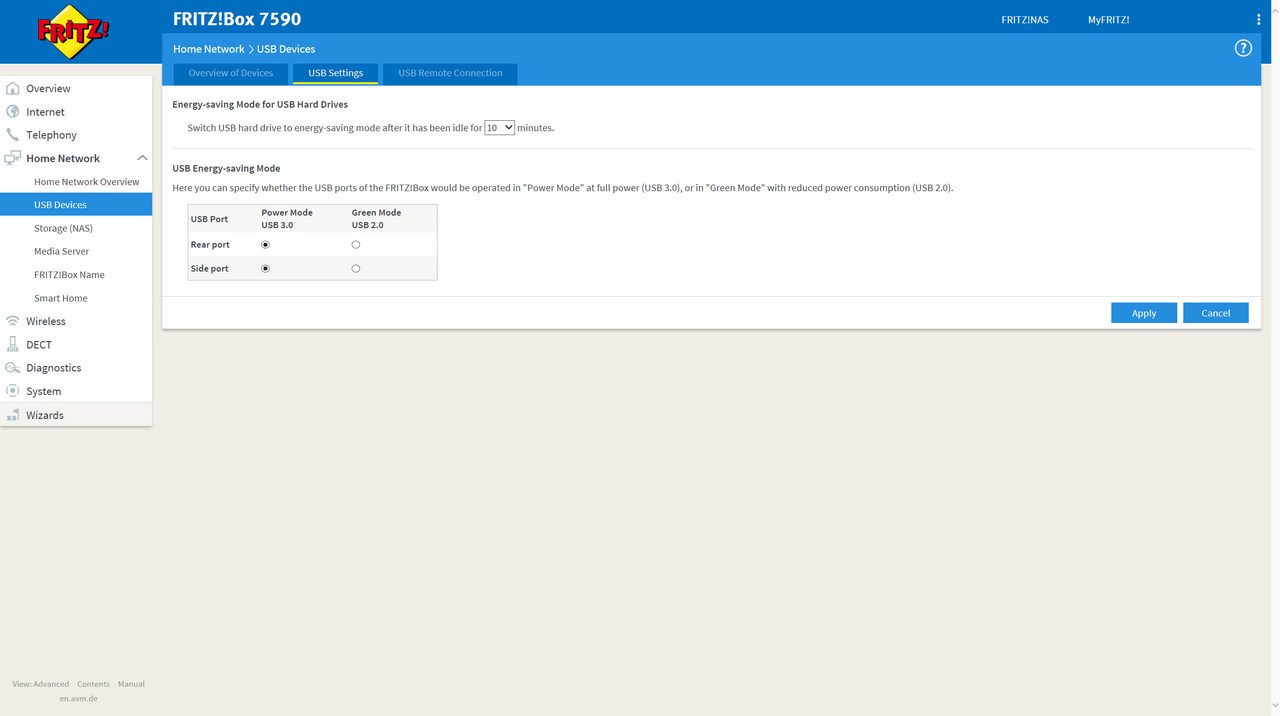Viewport: 1280px width, 716px height.
Task: Select Power Mode for Side port
Action: pyautogui.click(x=265, y=269)
